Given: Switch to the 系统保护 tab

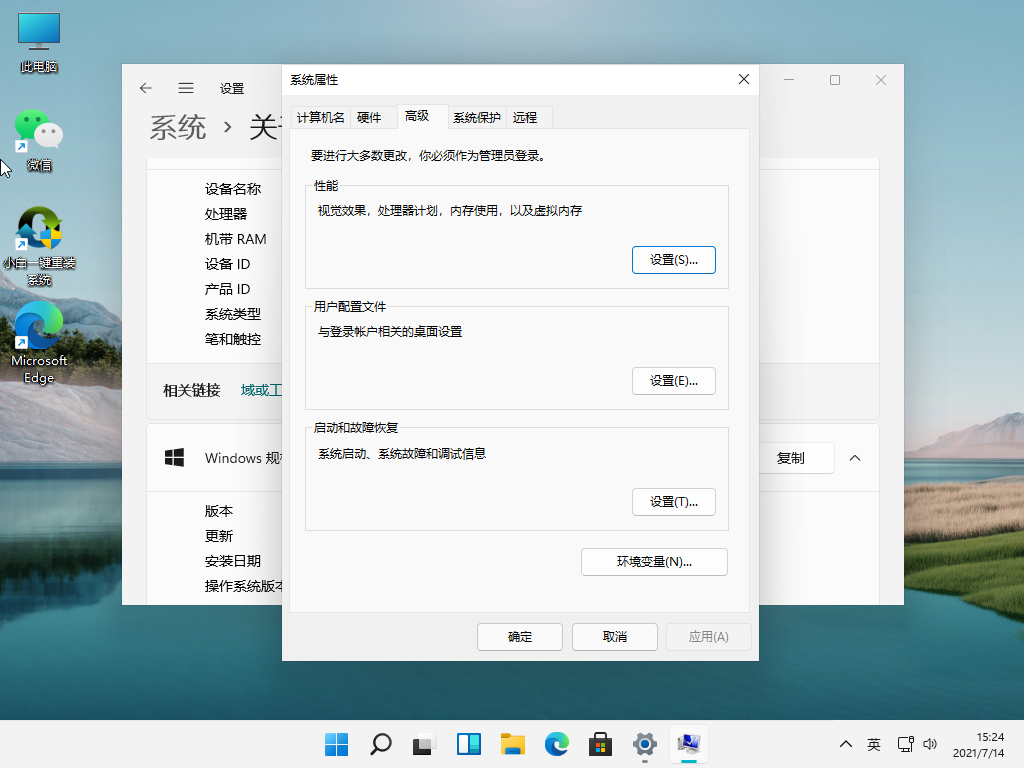Looking at the screenshot, I should (477, 117).
